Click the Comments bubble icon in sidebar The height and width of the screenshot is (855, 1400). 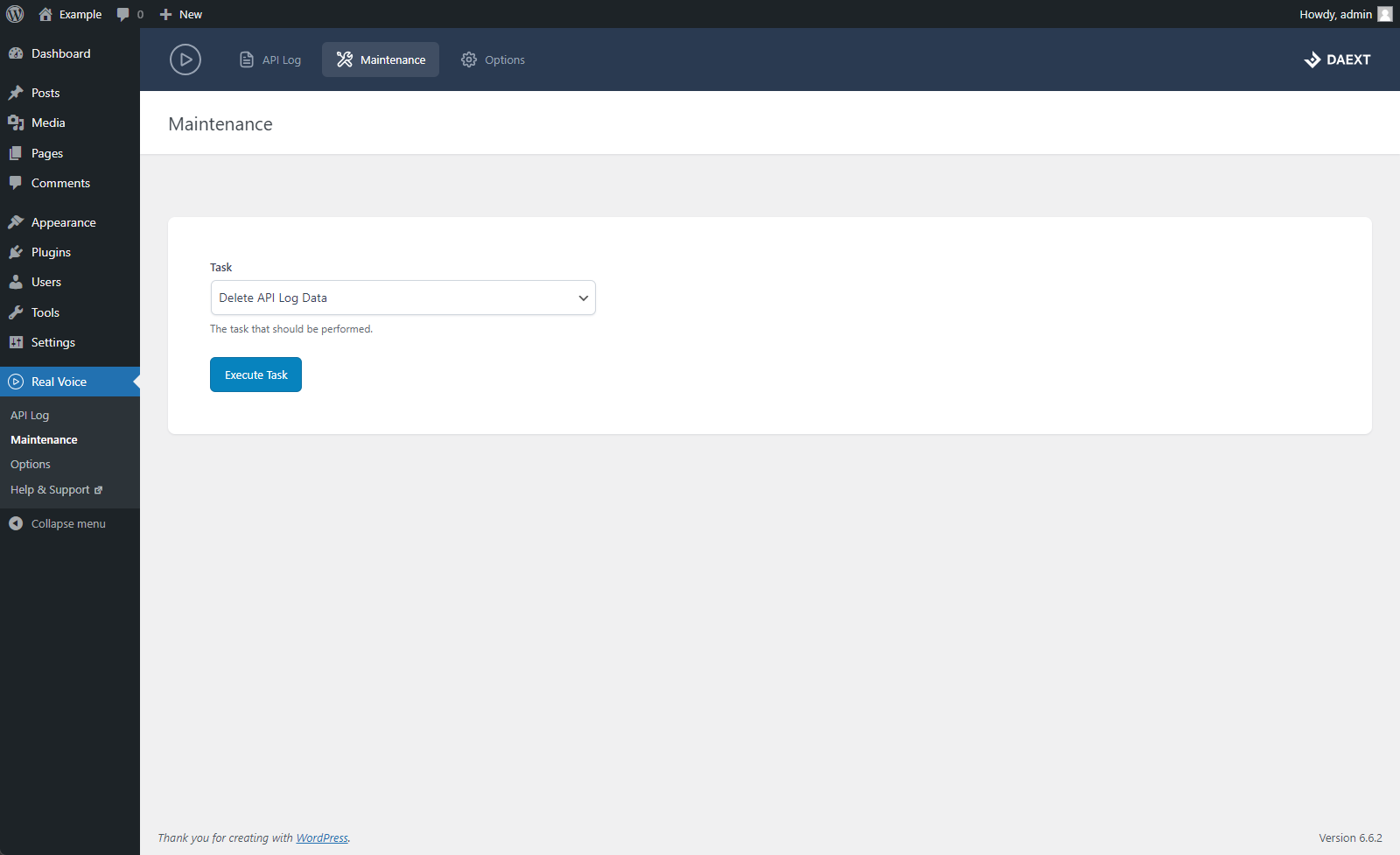pos(16,183)
